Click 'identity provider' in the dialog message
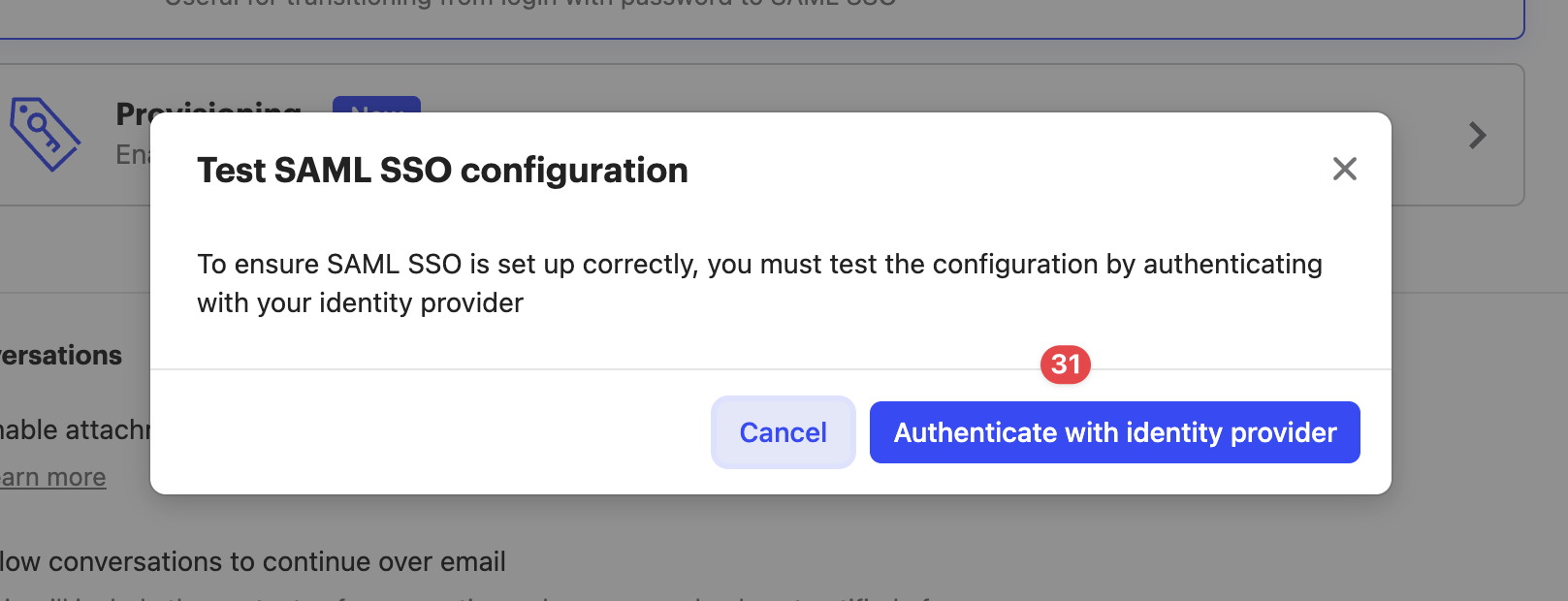The image size is (1568, 601). click(421, 303)
